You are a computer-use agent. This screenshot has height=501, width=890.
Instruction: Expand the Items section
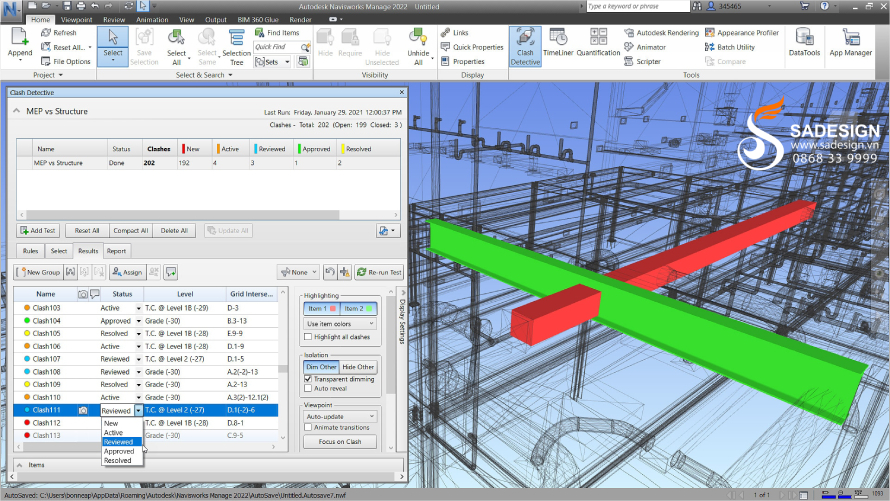point(20,465)
